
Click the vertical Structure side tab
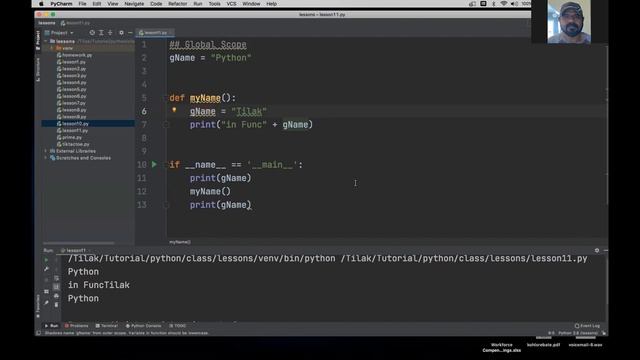tap(38, 69)
